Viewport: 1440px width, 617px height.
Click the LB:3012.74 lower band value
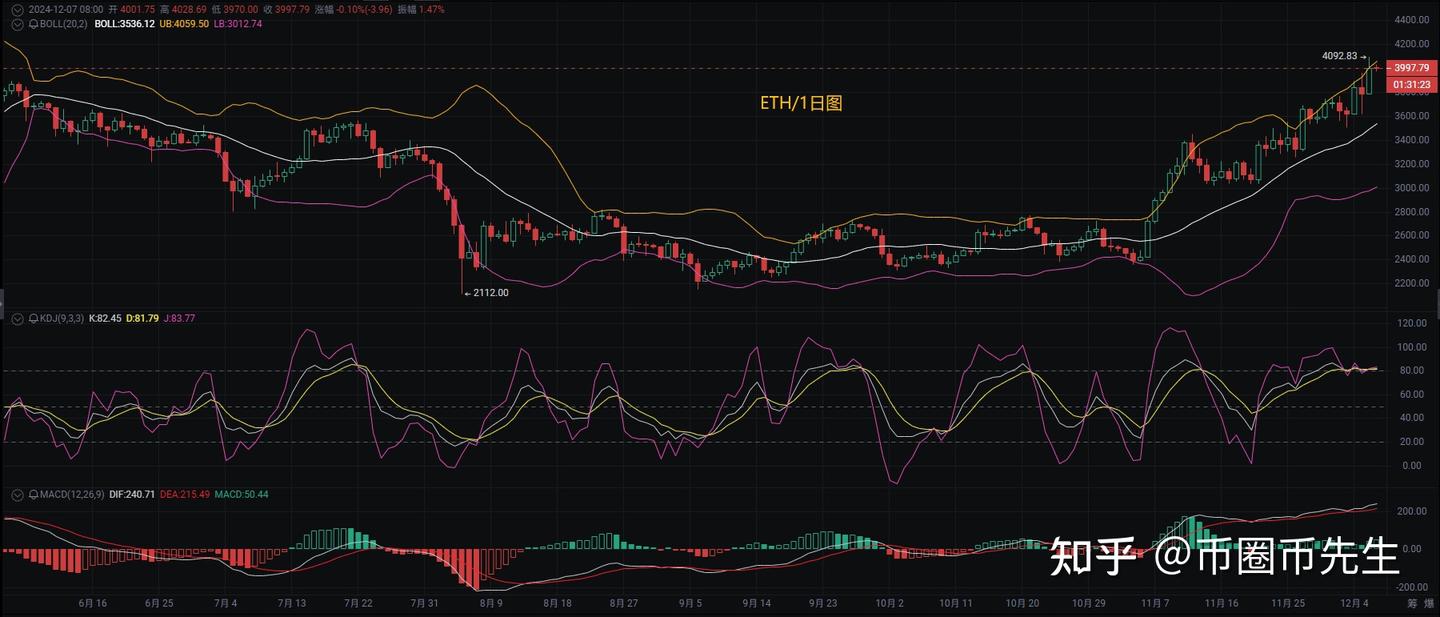tap(238, 23)
